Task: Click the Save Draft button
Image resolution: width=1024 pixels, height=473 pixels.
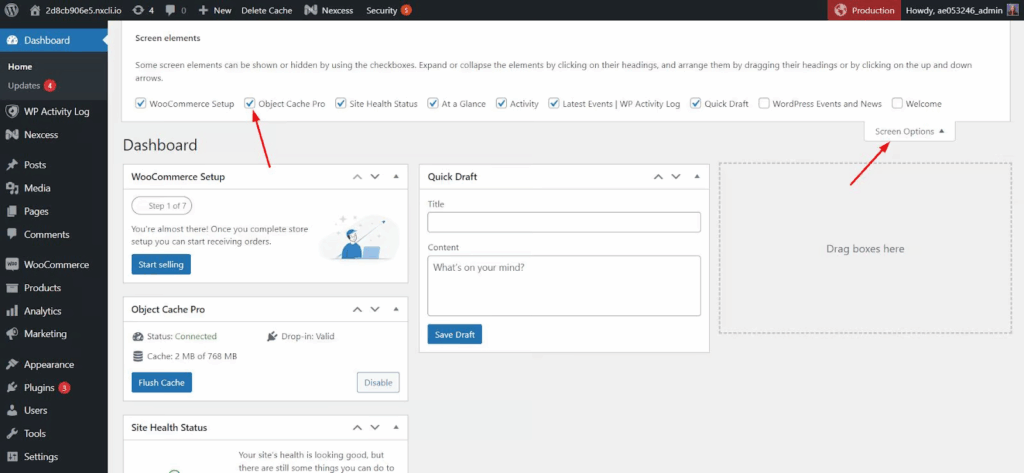Action: (455, 334)
